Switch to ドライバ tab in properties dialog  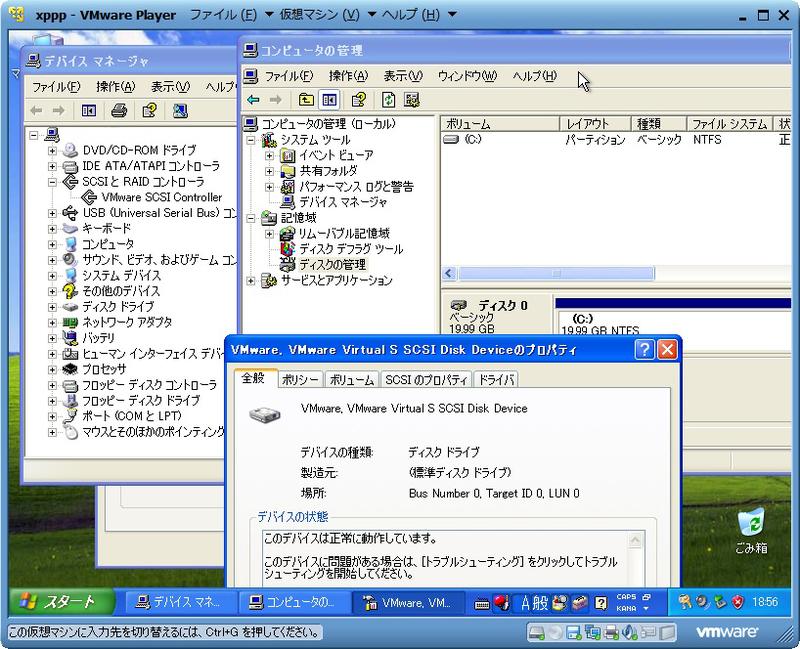[x=496, y=380]
